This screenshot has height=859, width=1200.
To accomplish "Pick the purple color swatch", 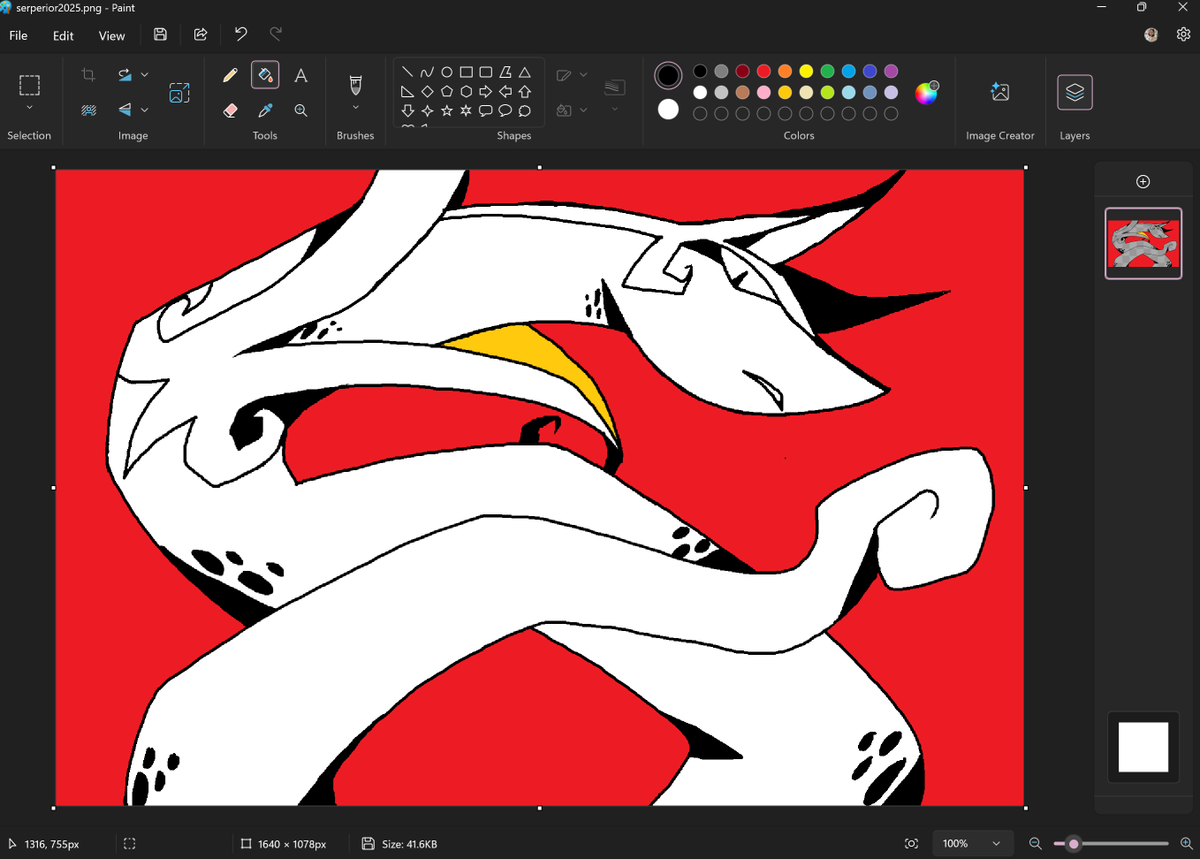I will 891,71.
